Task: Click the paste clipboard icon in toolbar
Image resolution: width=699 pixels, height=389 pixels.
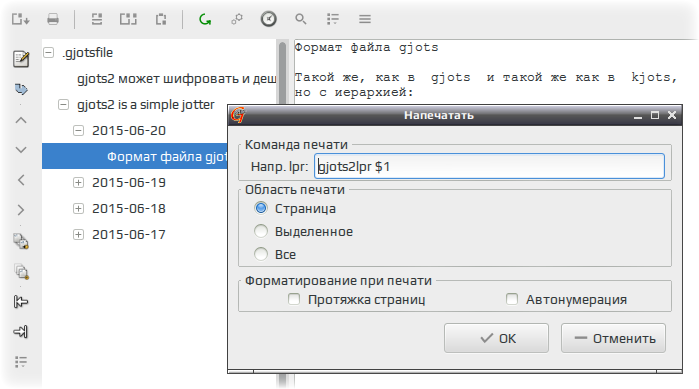Action: (x=161, y=19)
